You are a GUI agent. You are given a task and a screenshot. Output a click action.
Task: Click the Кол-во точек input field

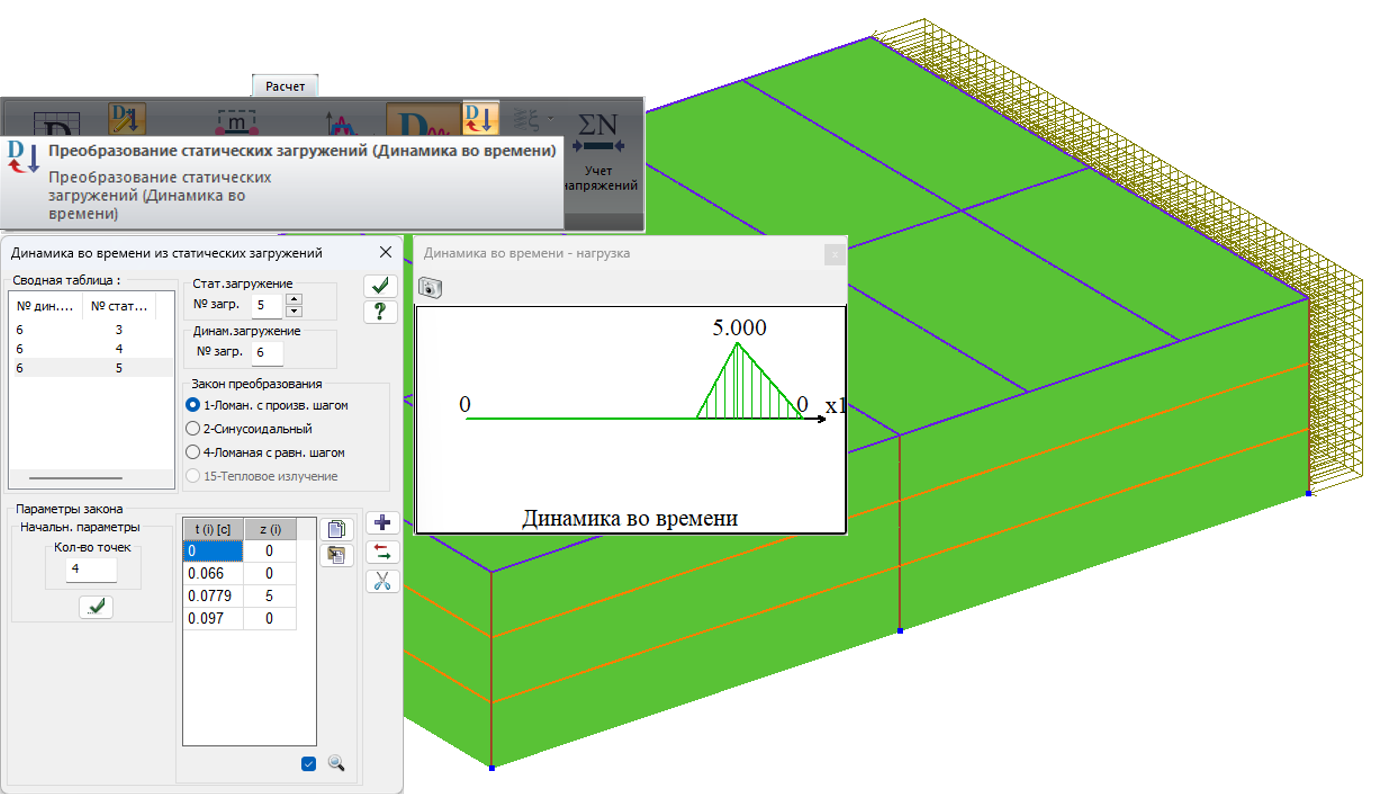pos(91,570)
